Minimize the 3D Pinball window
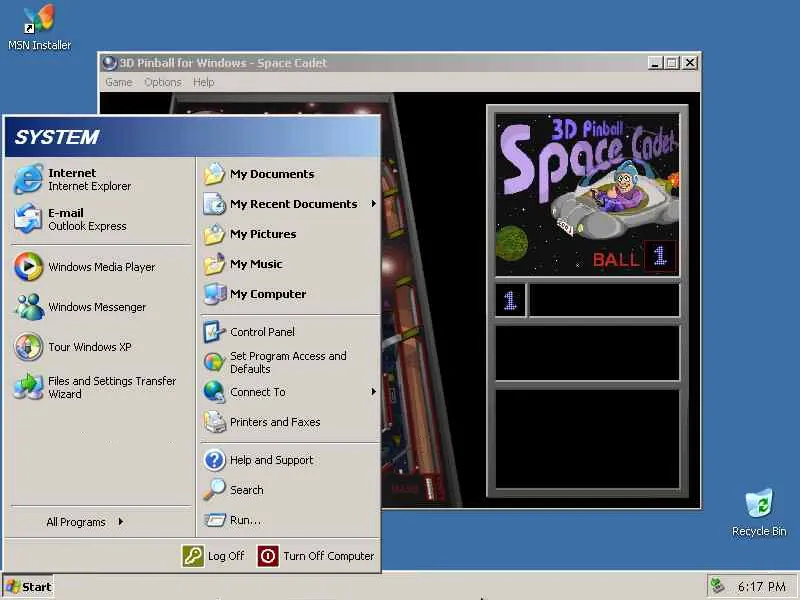This screenshot has height=600, width=800. click(x=656, y=63)
